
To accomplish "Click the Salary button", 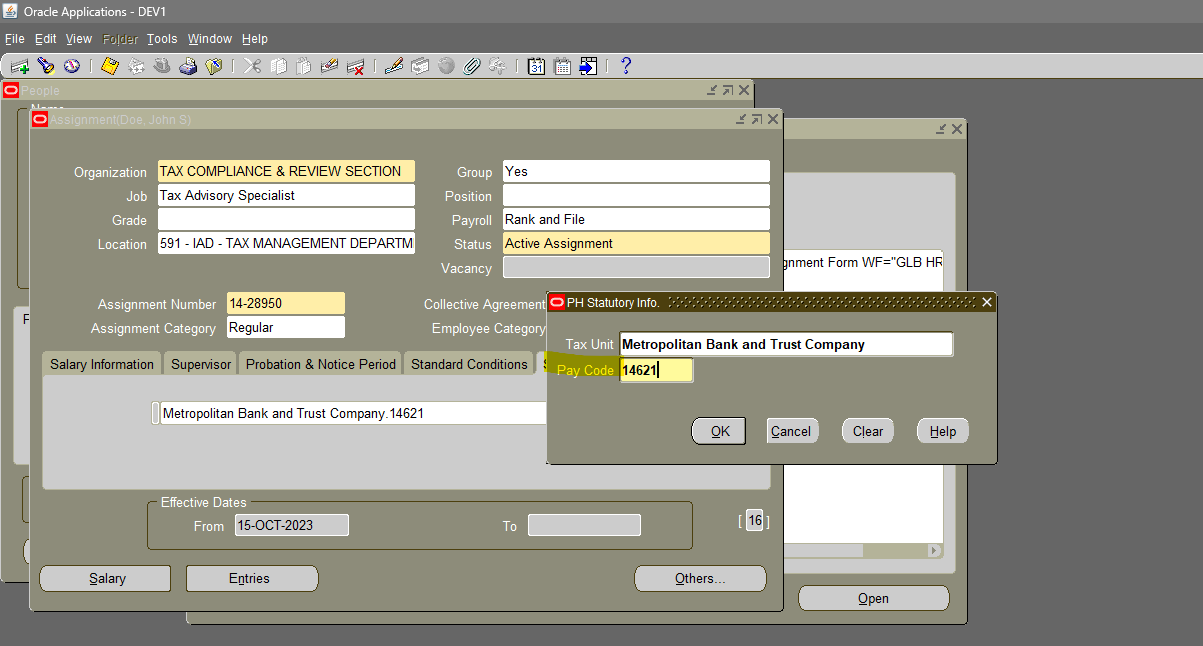I will pos(105,578).
